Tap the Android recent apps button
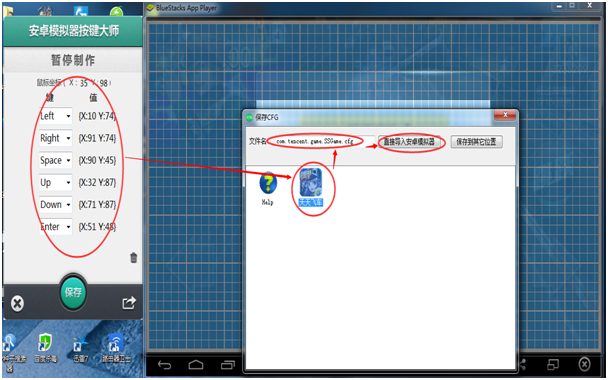The height and width of the screenshot is (380, 608). [228, 365]
